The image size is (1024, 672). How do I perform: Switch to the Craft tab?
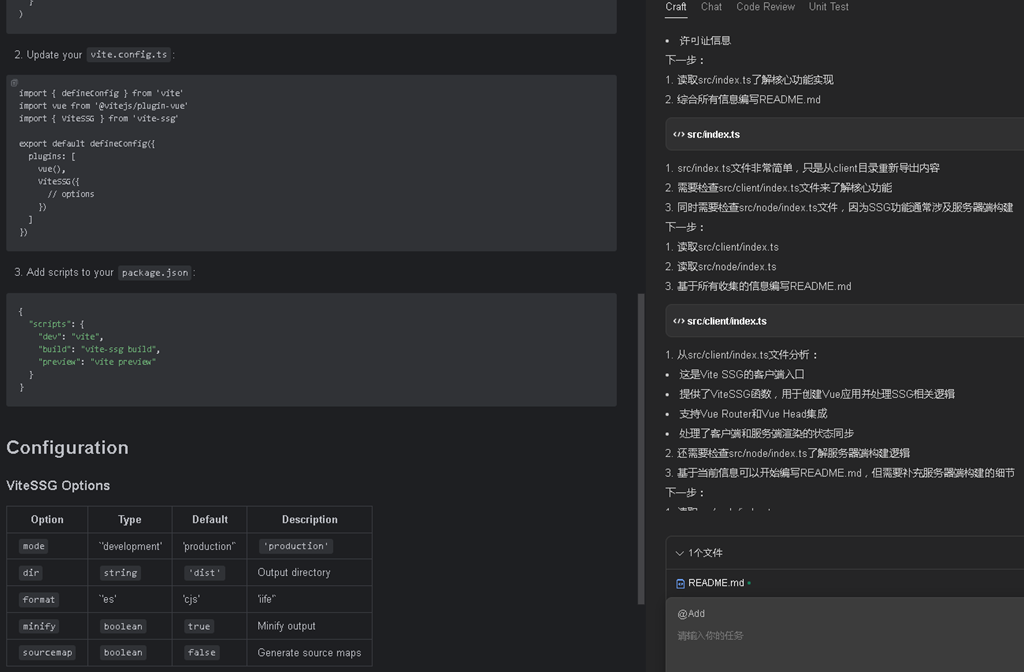[675, 7]
